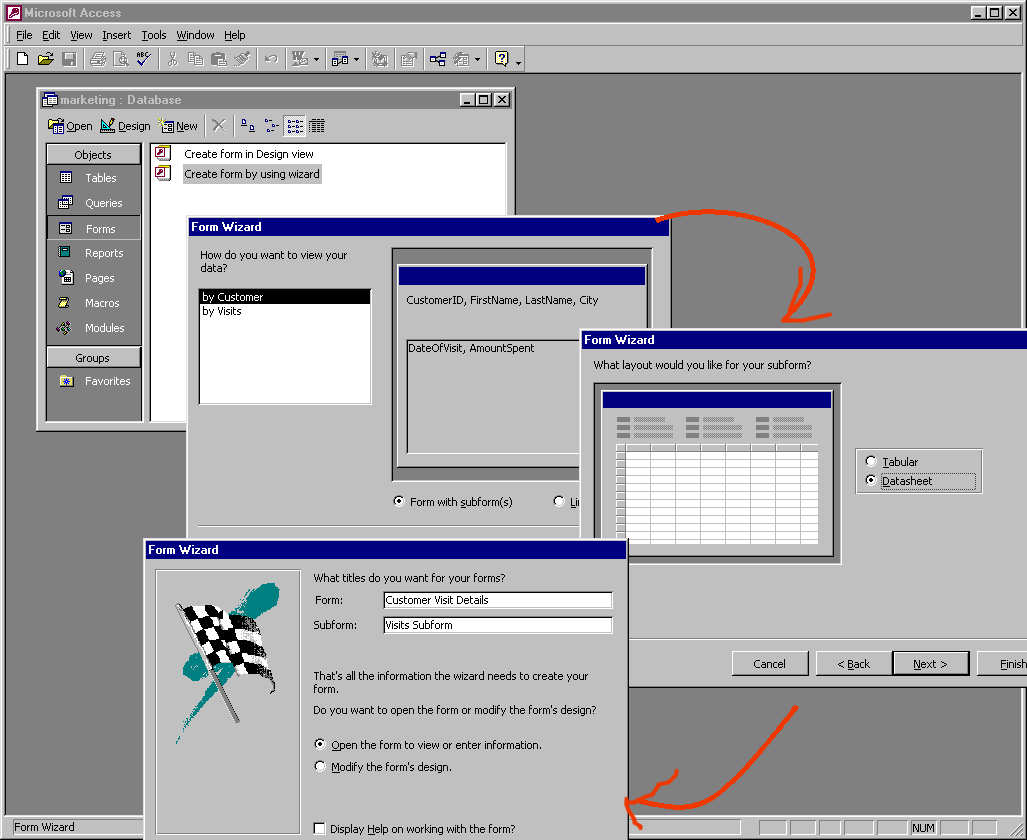Open the Insert menu
Image resolution: width=1027 pixels, height=840 pixels.
pyautogui.click(x=117, y=35)
